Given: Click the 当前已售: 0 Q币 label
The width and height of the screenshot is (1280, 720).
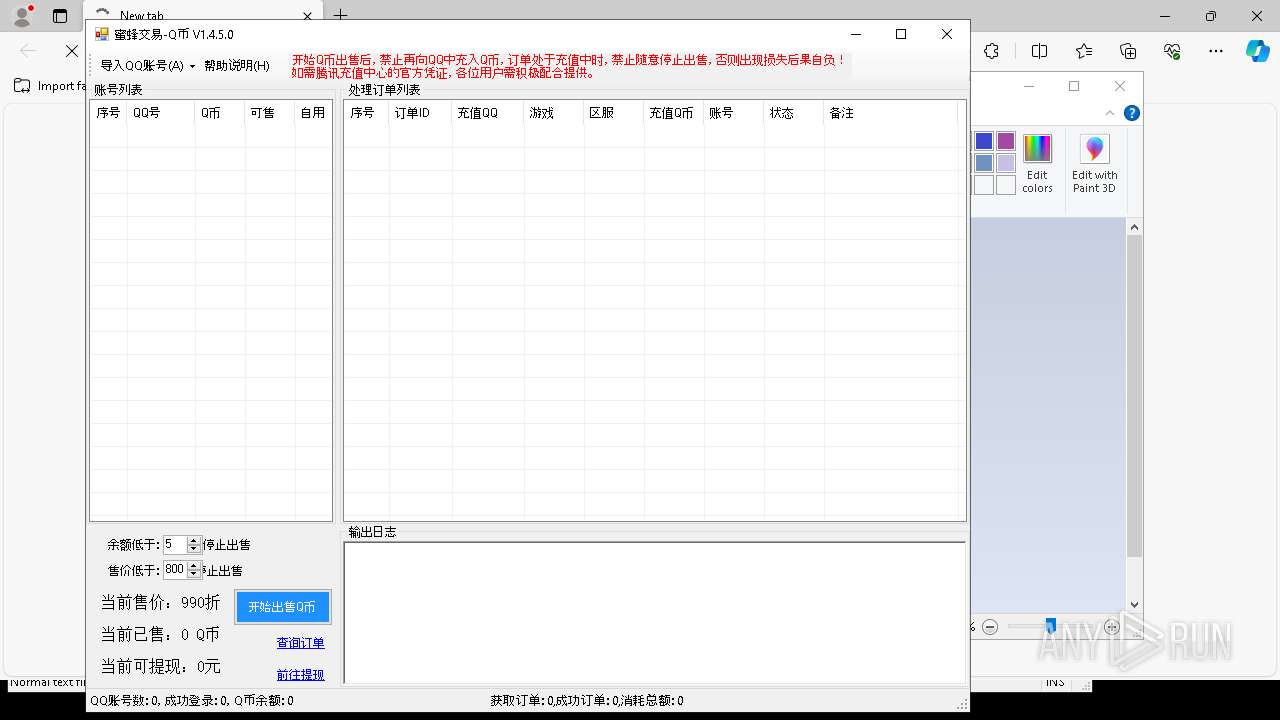Looking at the screenshot, I should pyautogui.click(x=160, y=634).
